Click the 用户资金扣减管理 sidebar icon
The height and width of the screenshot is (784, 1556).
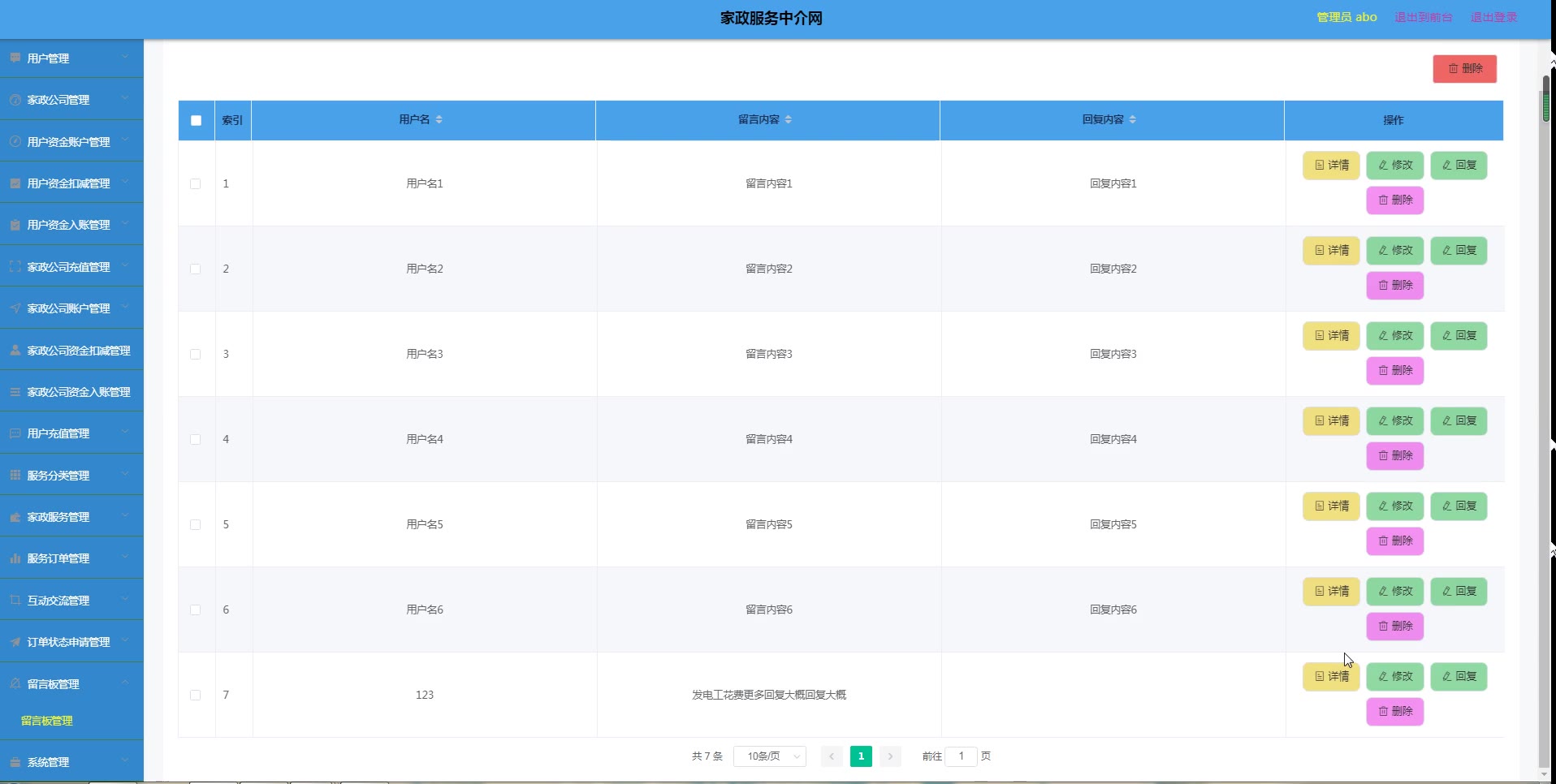coord(15,183)
